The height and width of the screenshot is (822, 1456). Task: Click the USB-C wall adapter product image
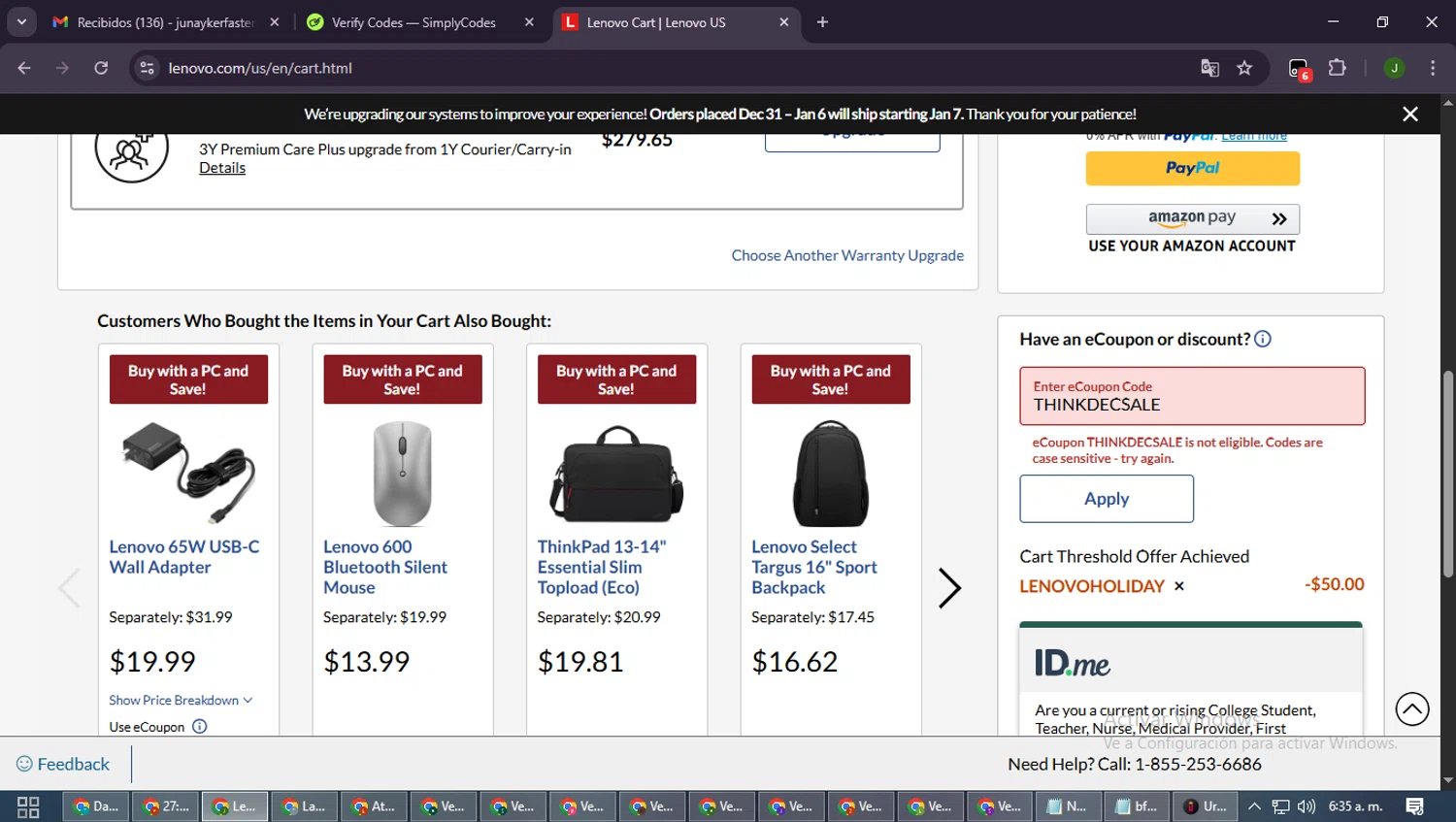click(x=188, y=473)
